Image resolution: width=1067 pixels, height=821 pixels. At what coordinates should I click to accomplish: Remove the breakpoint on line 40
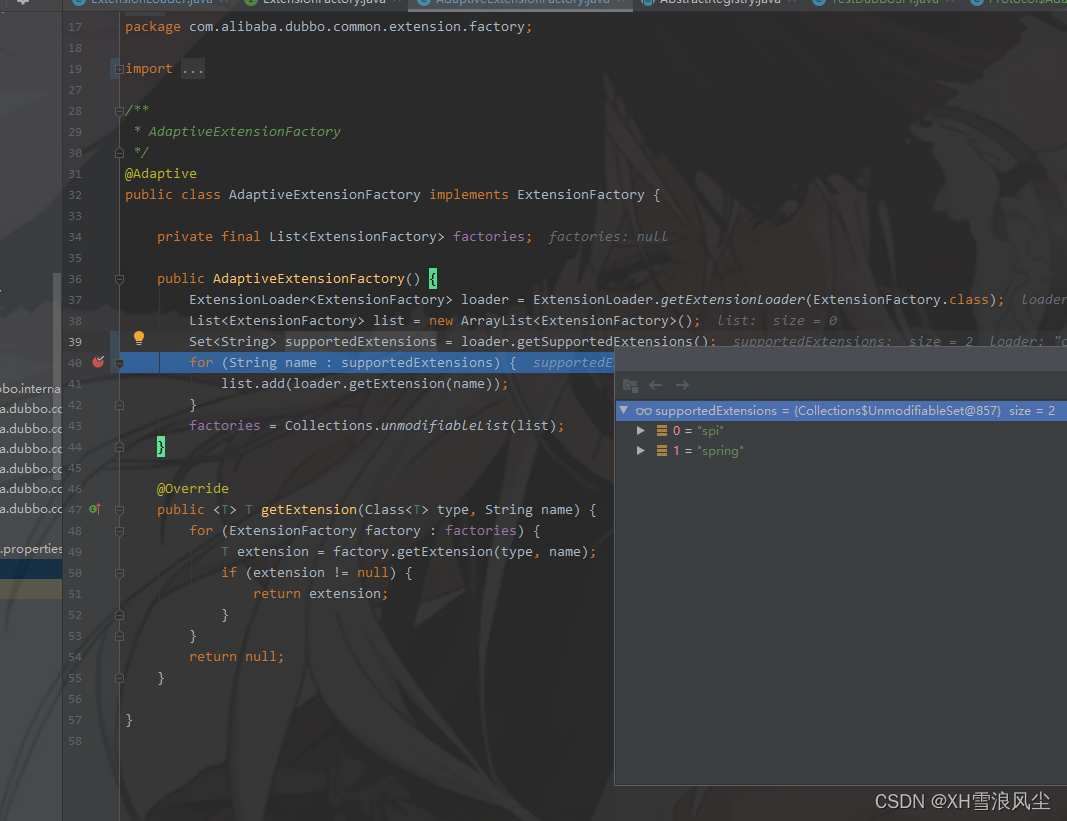99,362
